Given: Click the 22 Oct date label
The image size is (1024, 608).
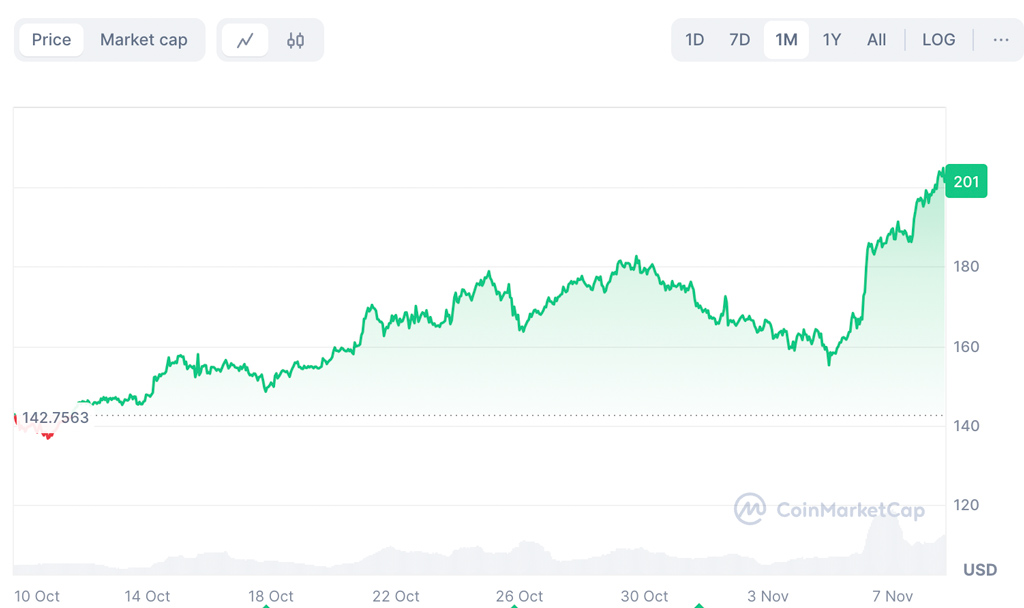Looking at the screenshot, I should point(396,596).
